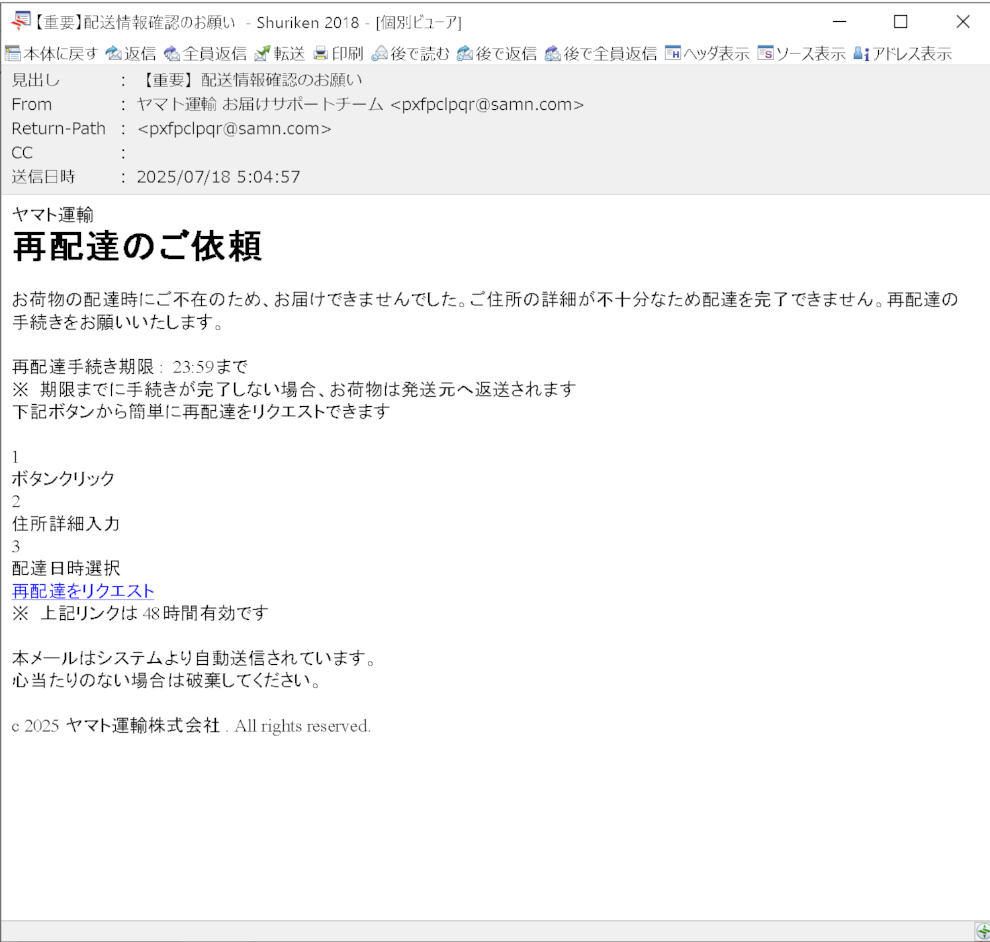Click the large 再配達のご依頼 heading
Image resolution: width=990 pixels, height=942 pixels.
pos(137,246)
